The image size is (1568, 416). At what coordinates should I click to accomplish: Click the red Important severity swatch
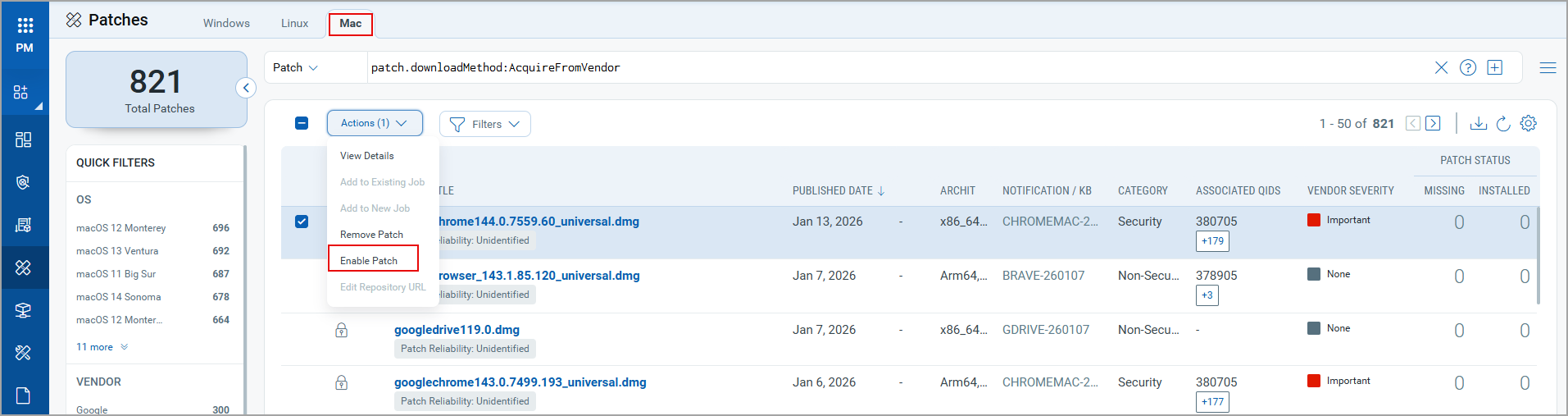click(1314, 220)
